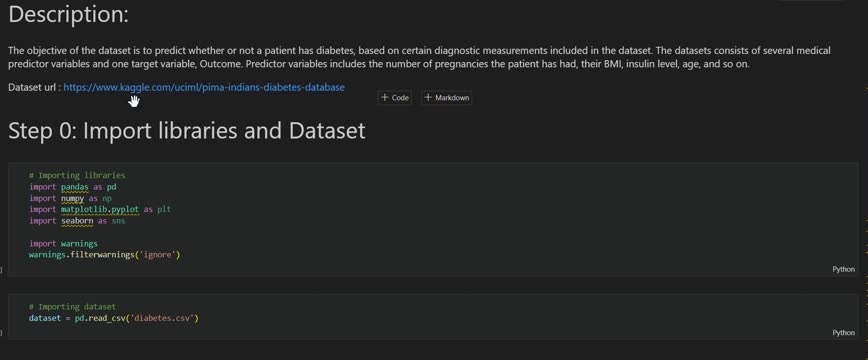
Task: Change Python language of dataset cell
Action: tap(844, 333)
